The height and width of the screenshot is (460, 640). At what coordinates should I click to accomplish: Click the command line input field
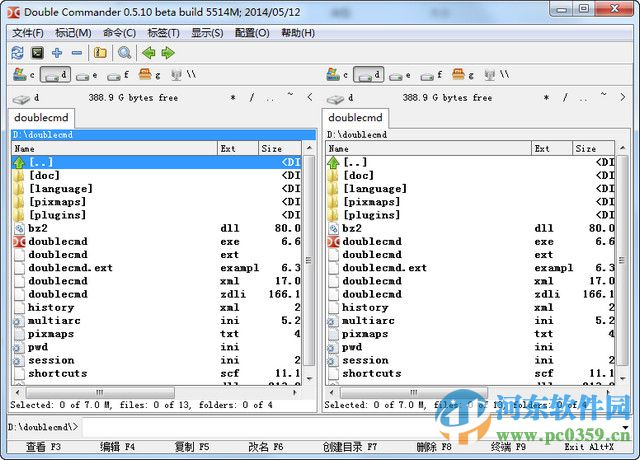(351, 427)
